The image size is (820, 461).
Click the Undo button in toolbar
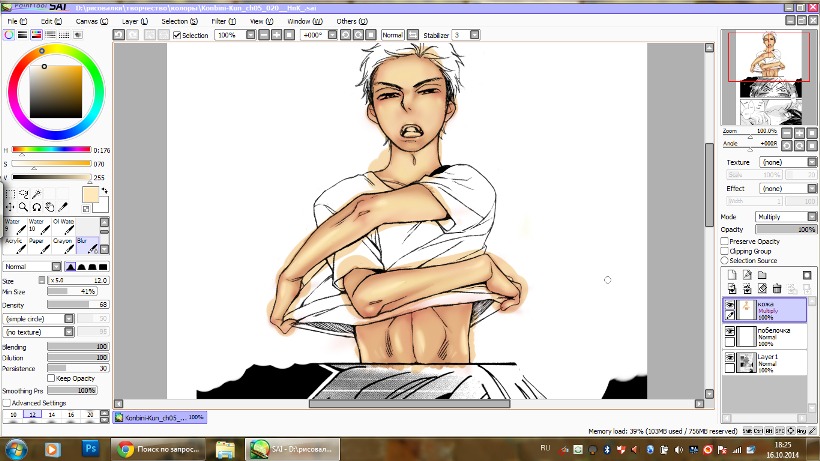coord(119,35)
